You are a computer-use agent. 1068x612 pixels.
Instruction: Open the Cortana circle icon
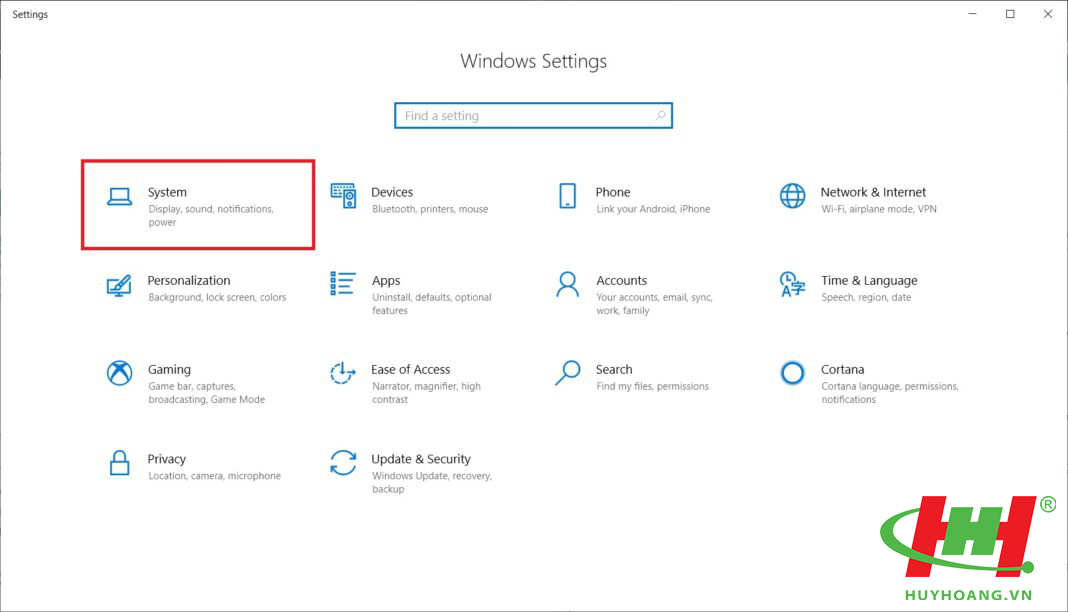[792, 372]
